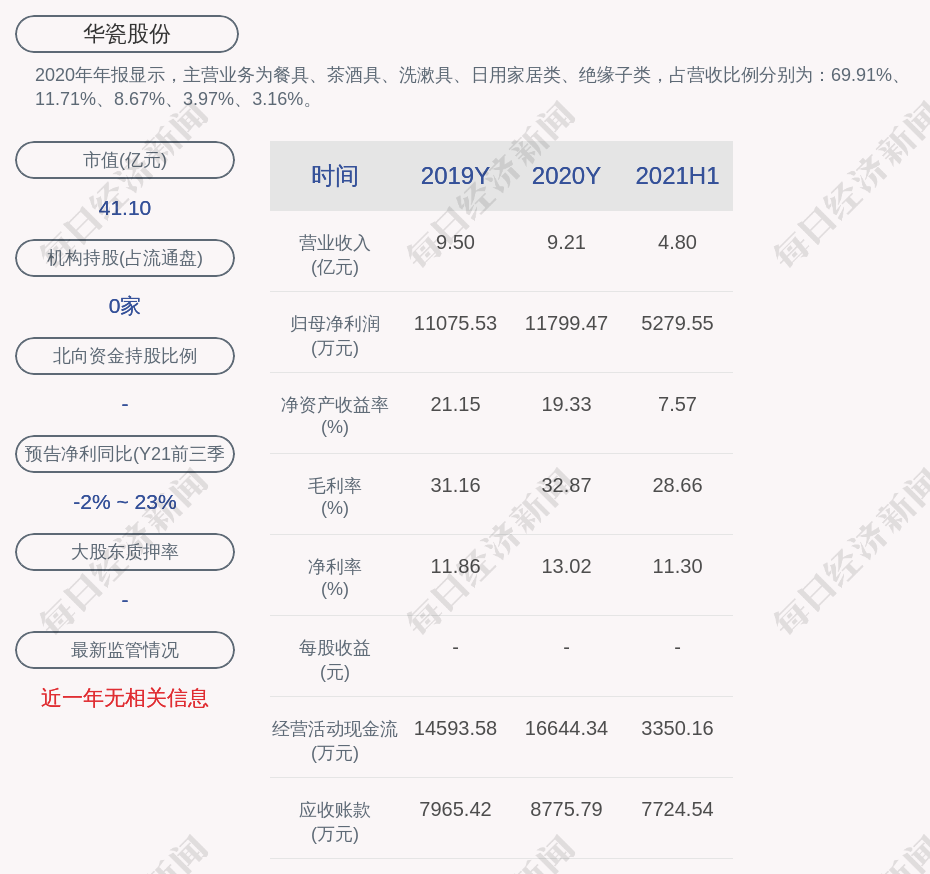This screenshot has height=874, width=930.
Task: Click the 营业收入(亿元) row label
Action: click(335, 254)
